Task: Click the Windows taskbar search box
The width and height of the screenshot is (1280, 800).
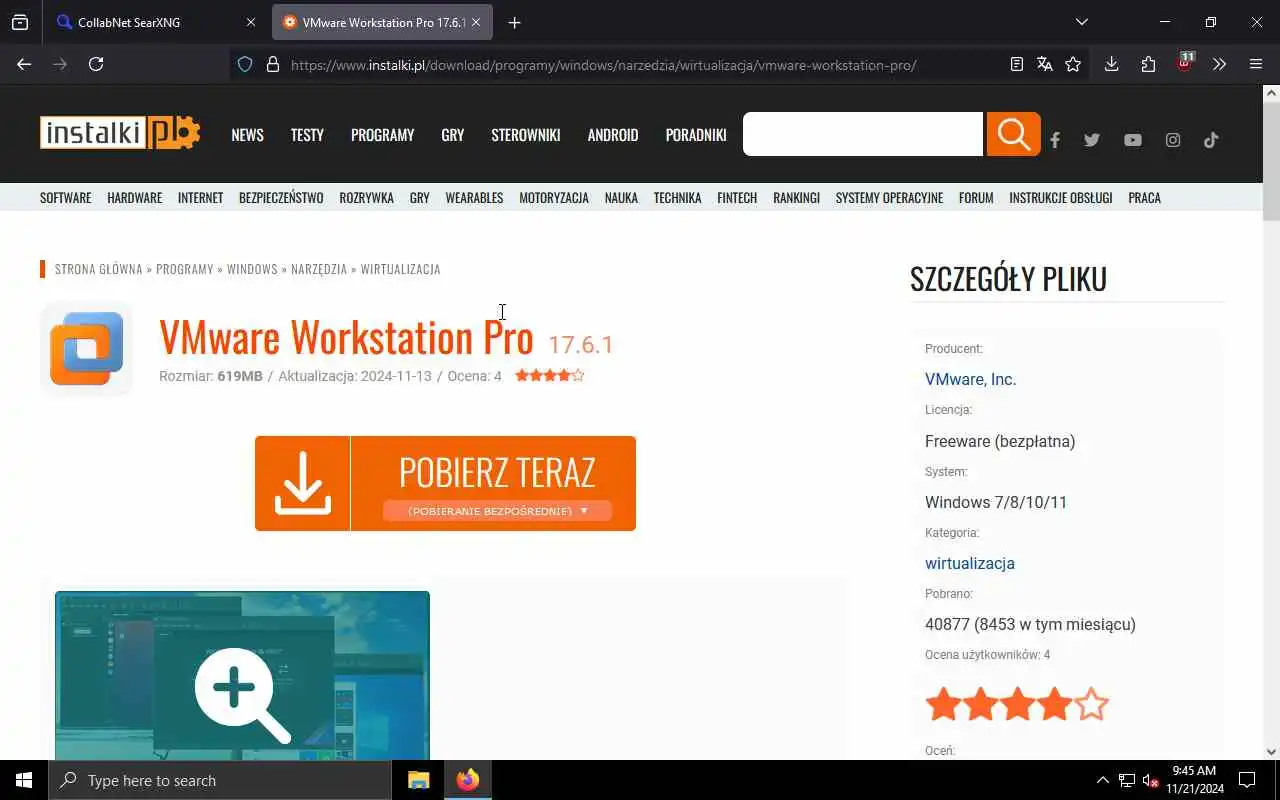Action: (x=220, y=780)
